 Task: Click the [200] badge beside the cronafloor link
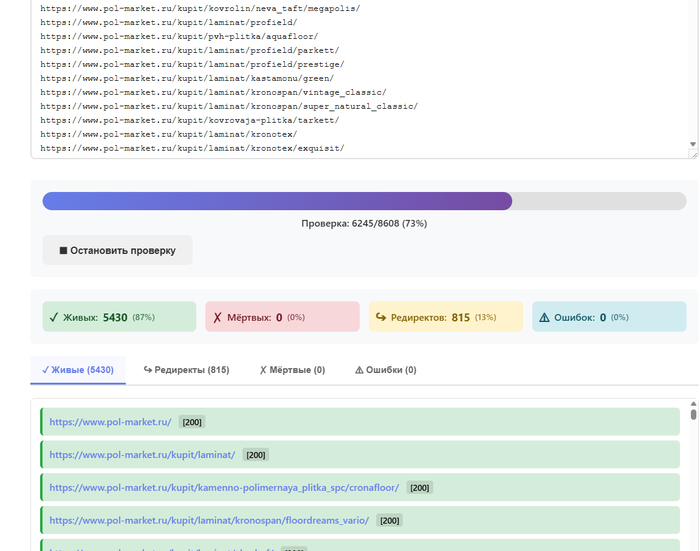click(420, 488)
